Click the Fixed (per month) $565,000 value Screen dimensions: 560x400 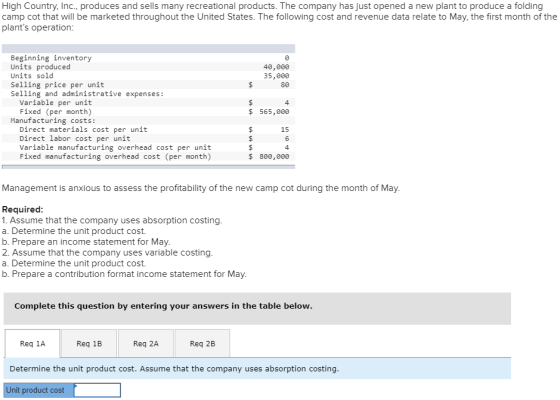pos(269,111)
